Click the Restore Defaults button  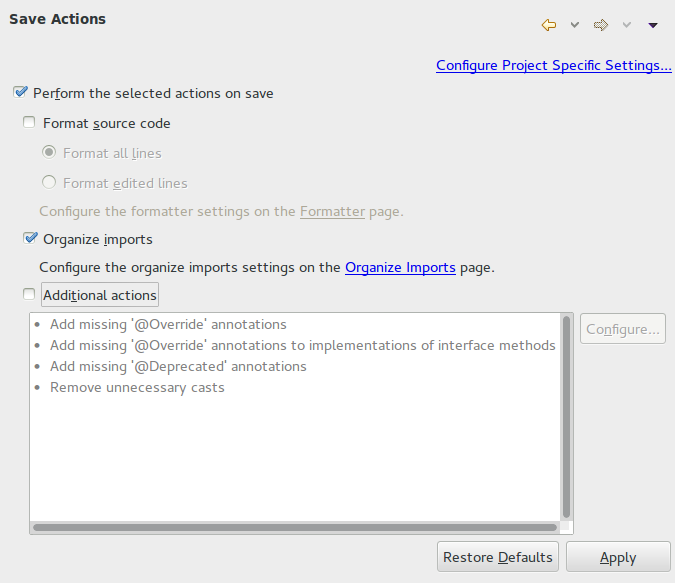(x=497, y=557)
